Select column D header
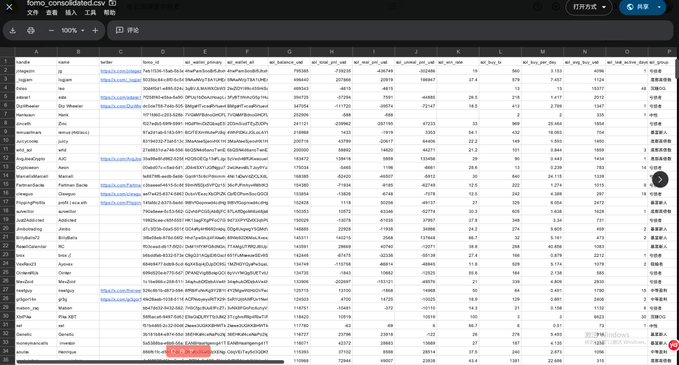The image size is (679, 365). point(162,52)
